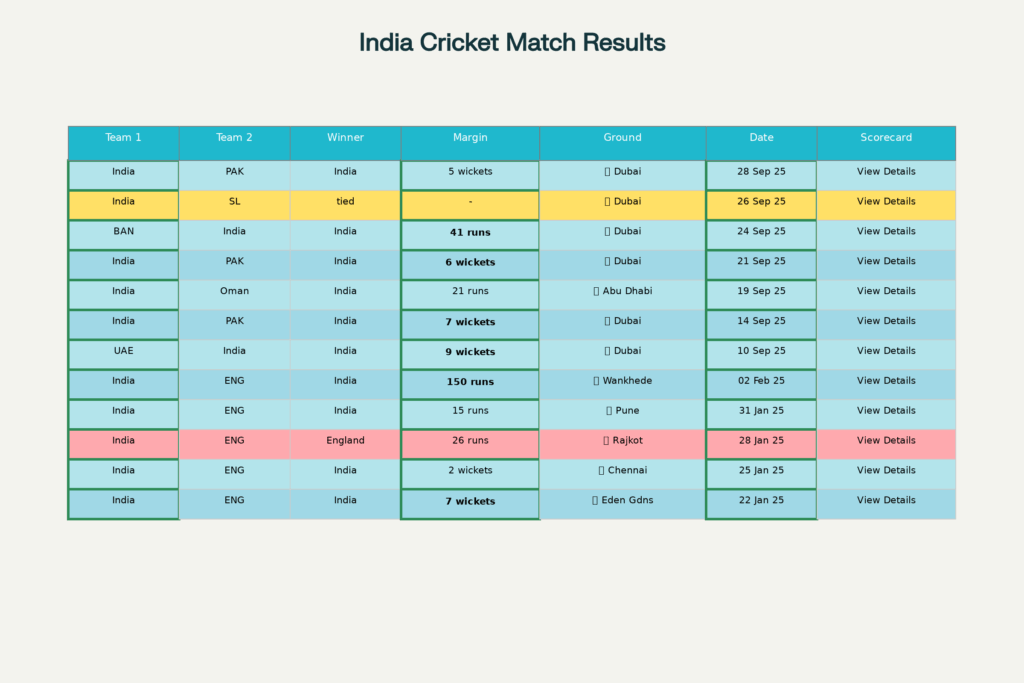1024x683 pixels.
Task: Select the 150 runs margin cell
Action: coord(470,382)
